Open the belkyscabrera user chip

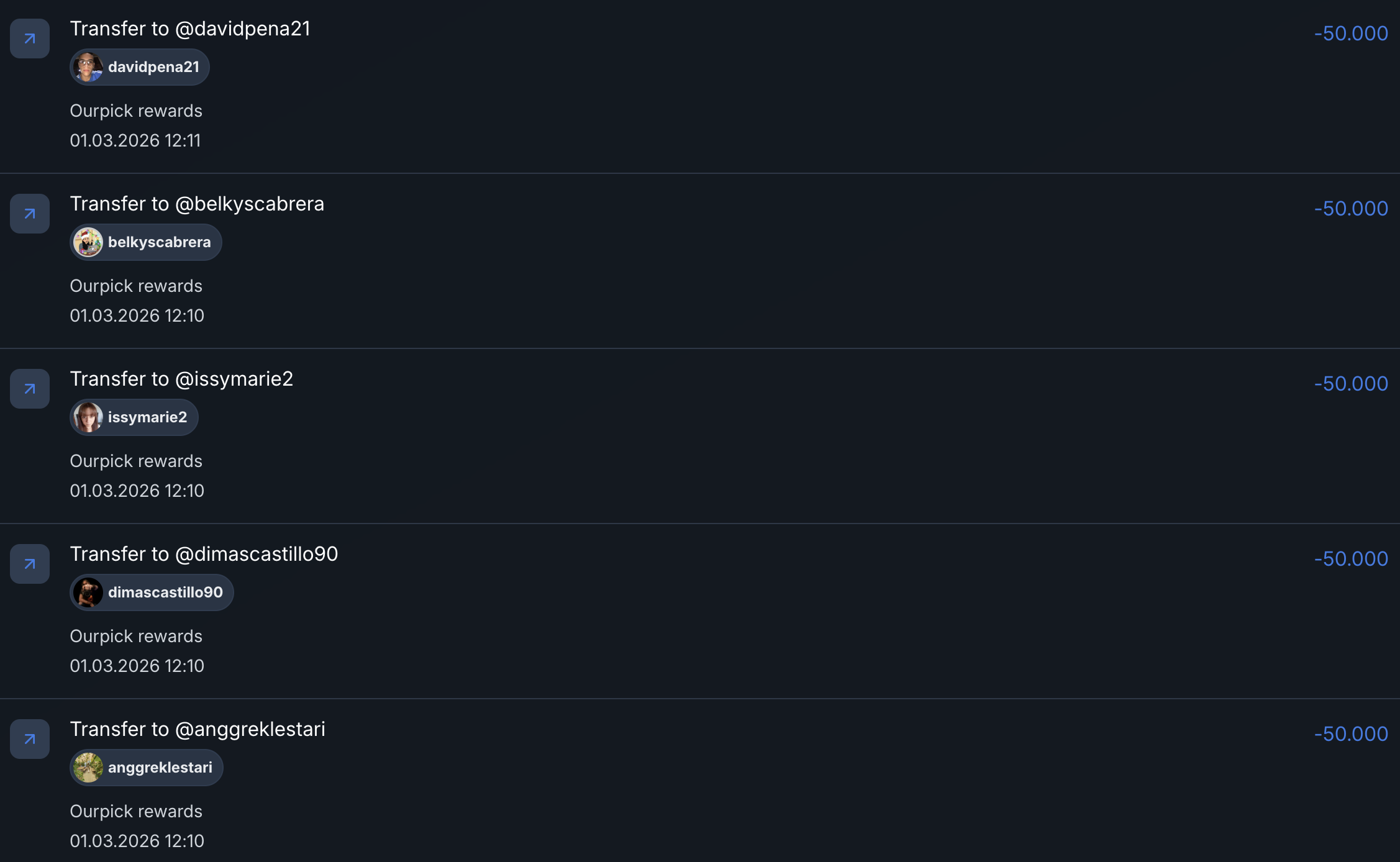click(x=159, y=242)
